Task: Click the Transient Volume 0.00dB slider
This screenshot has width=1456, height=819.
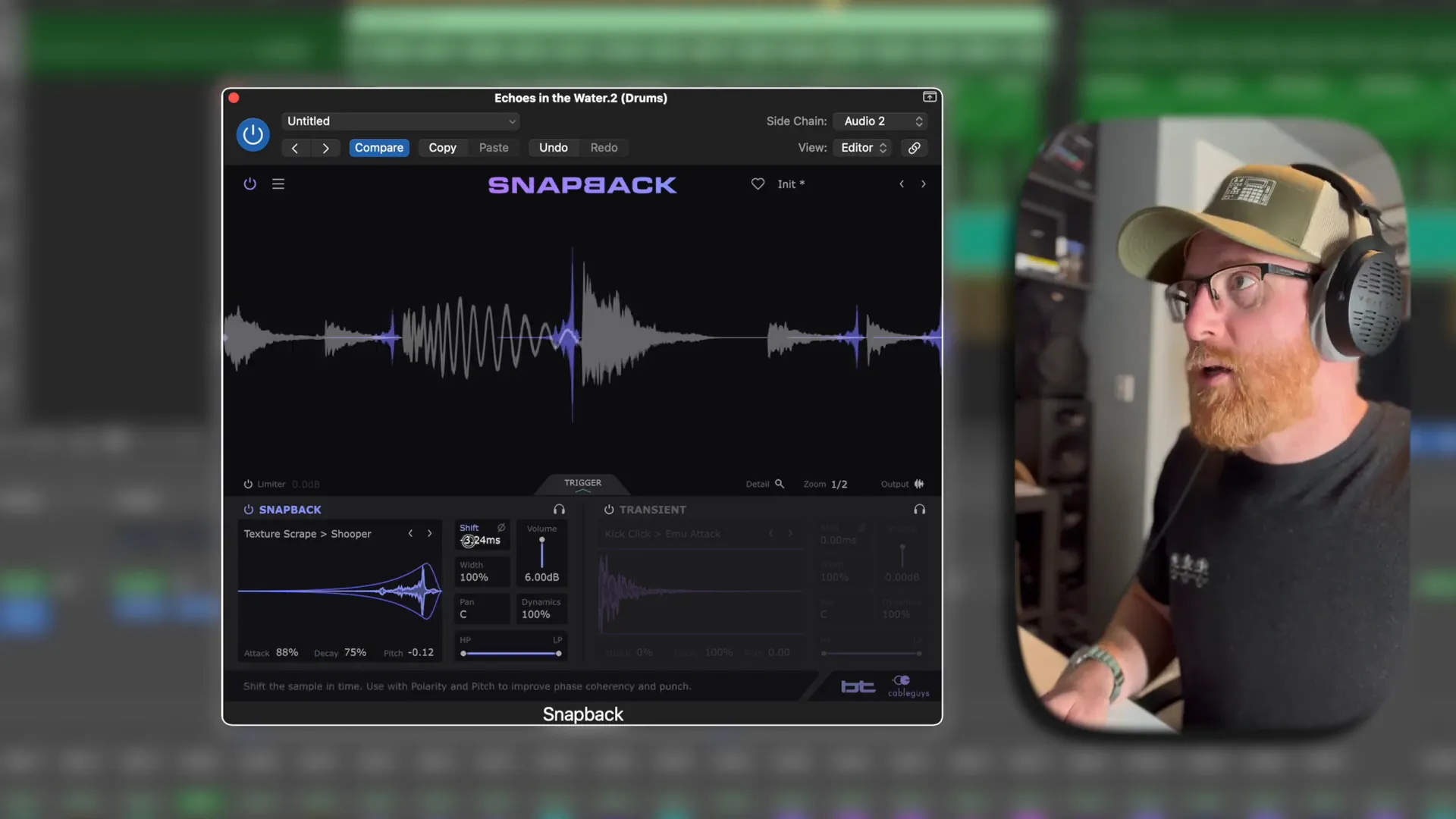Action: click(902, 556)
